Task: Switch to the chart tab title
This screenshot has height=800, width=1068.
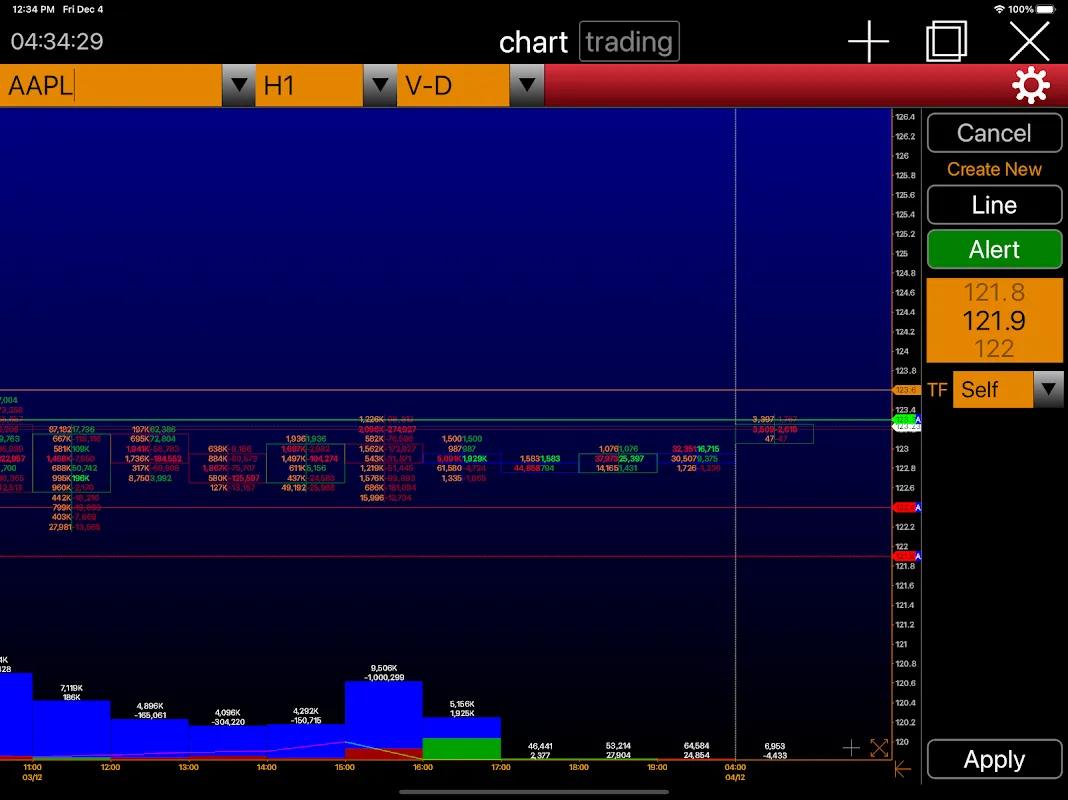Action: pos(533,42)
